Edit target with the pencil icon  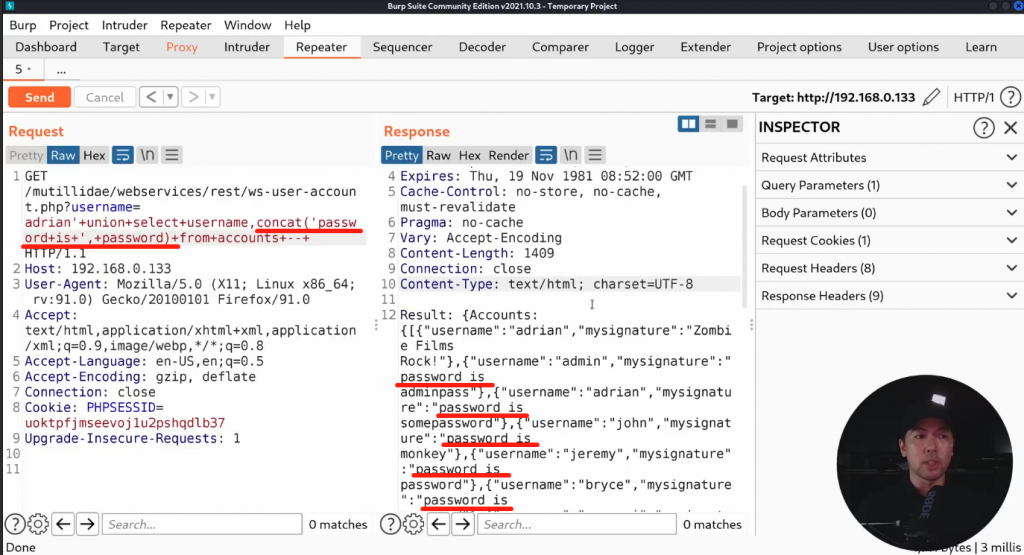(931, 97)
